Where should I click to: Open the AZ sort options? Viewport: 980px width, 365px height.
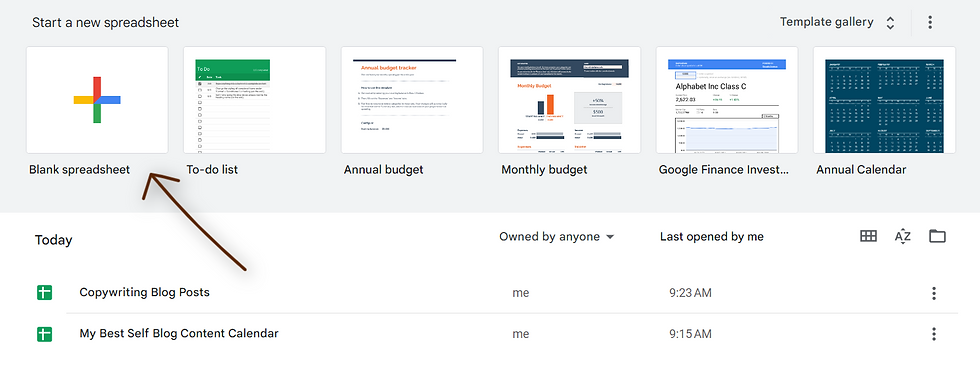point(902,236)
